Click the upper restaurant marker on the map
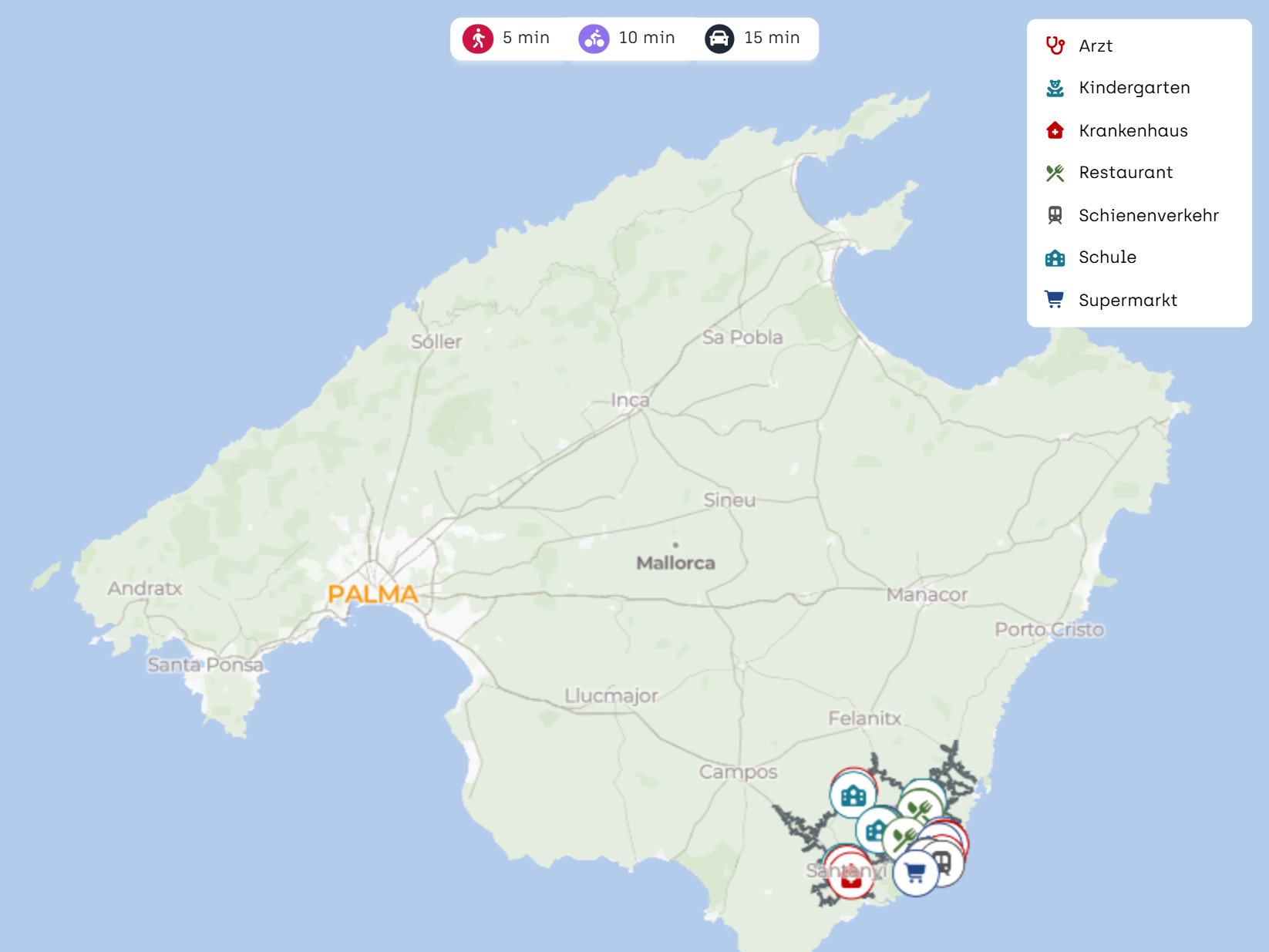The width and height of the screenshot is (1269, 952). tap(921, 807)
